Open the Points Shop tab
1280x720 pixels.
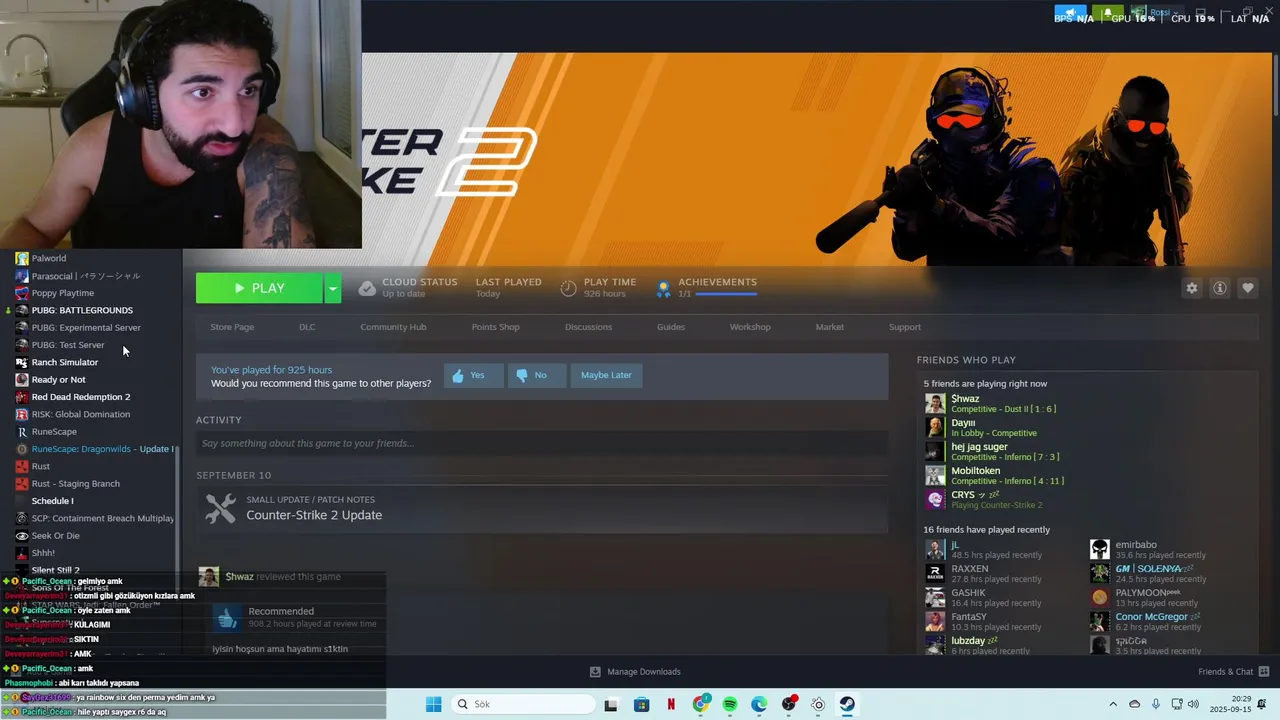[495, 327]
